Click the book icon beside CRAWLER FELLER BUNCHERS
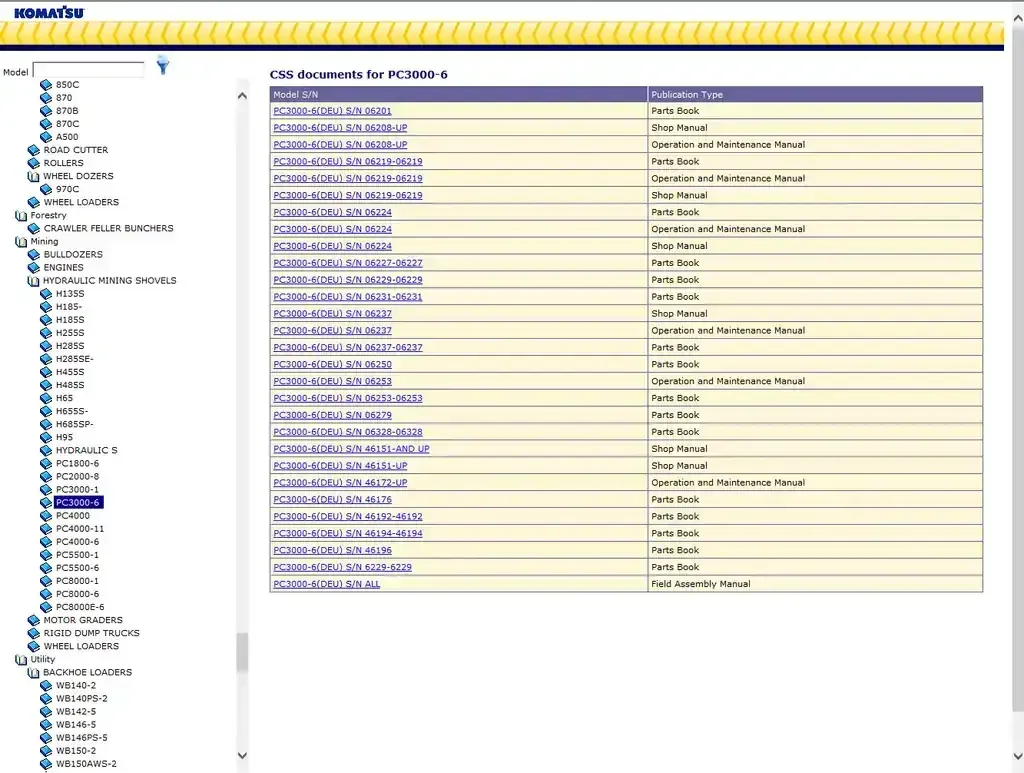The width and height of the screenshot is (1024, 773). [34, 229]
